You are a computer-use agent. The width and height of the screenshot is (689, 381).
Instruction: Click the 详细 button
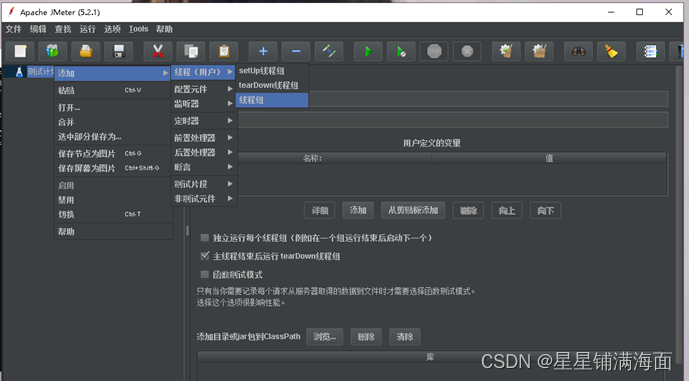[319, 210]
